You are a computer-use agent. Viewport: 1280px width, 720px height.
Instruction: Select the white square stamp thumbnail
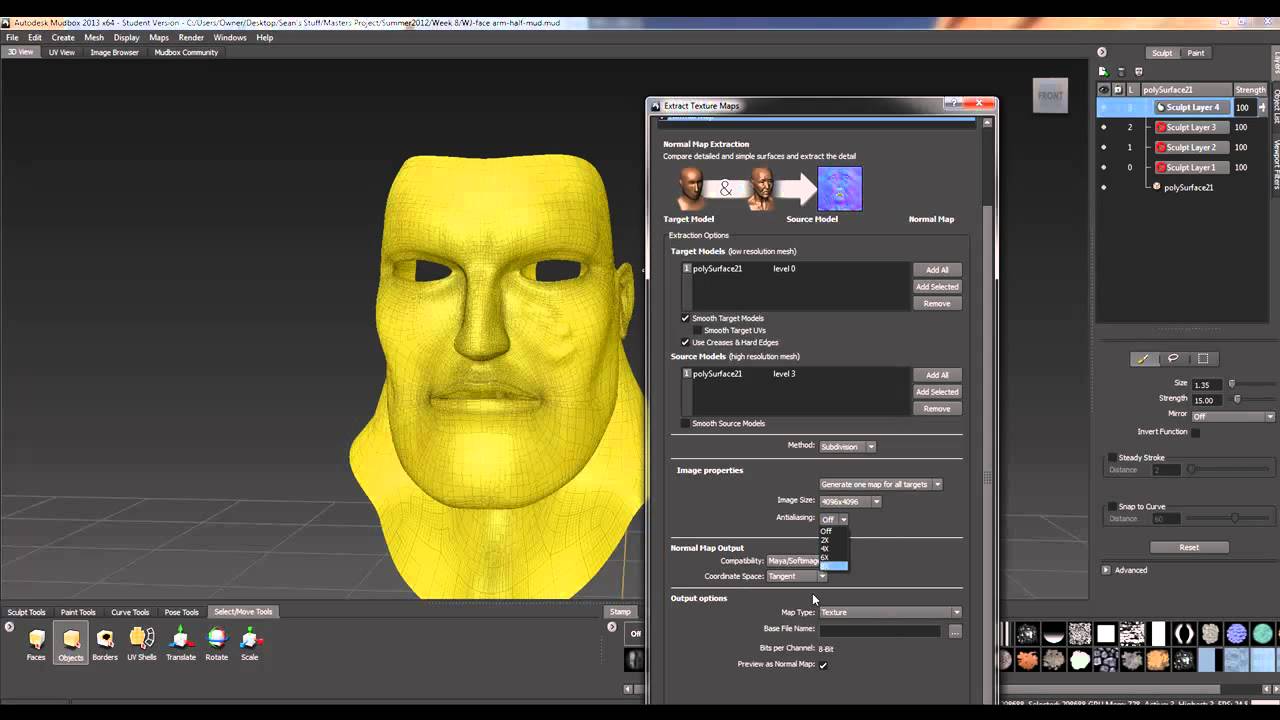coord(1105,634)
